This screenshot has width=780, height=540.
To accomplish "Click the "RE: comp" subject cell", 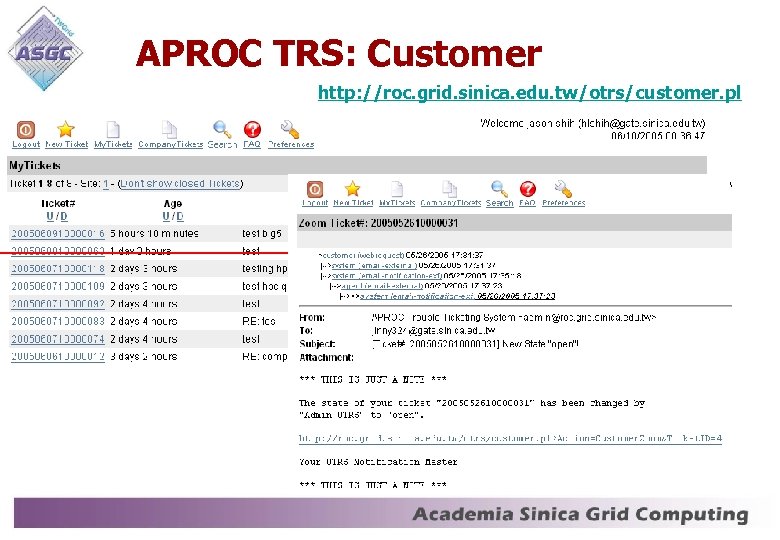I will coord(265,357).
